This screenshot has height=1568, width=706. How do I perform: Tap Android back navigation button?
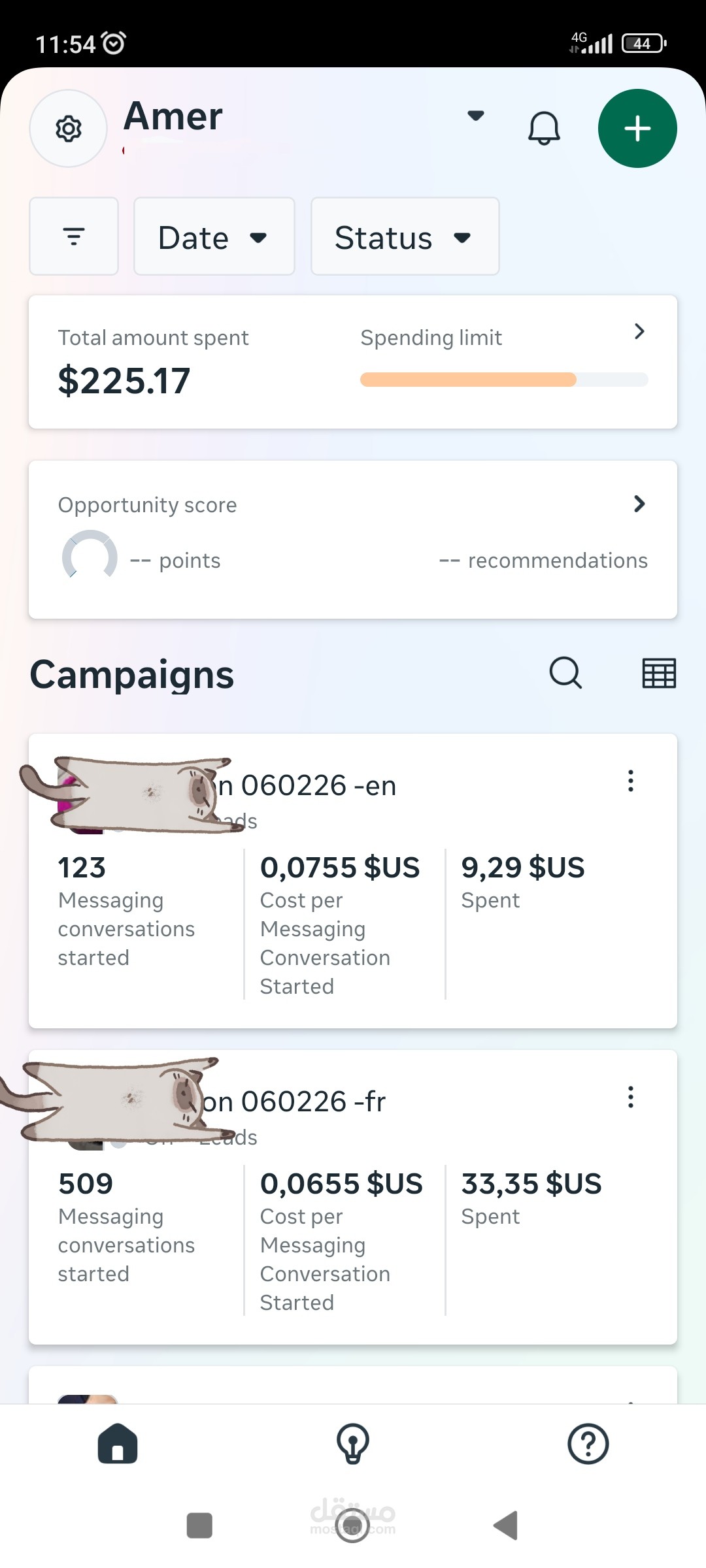[506, 1526]
